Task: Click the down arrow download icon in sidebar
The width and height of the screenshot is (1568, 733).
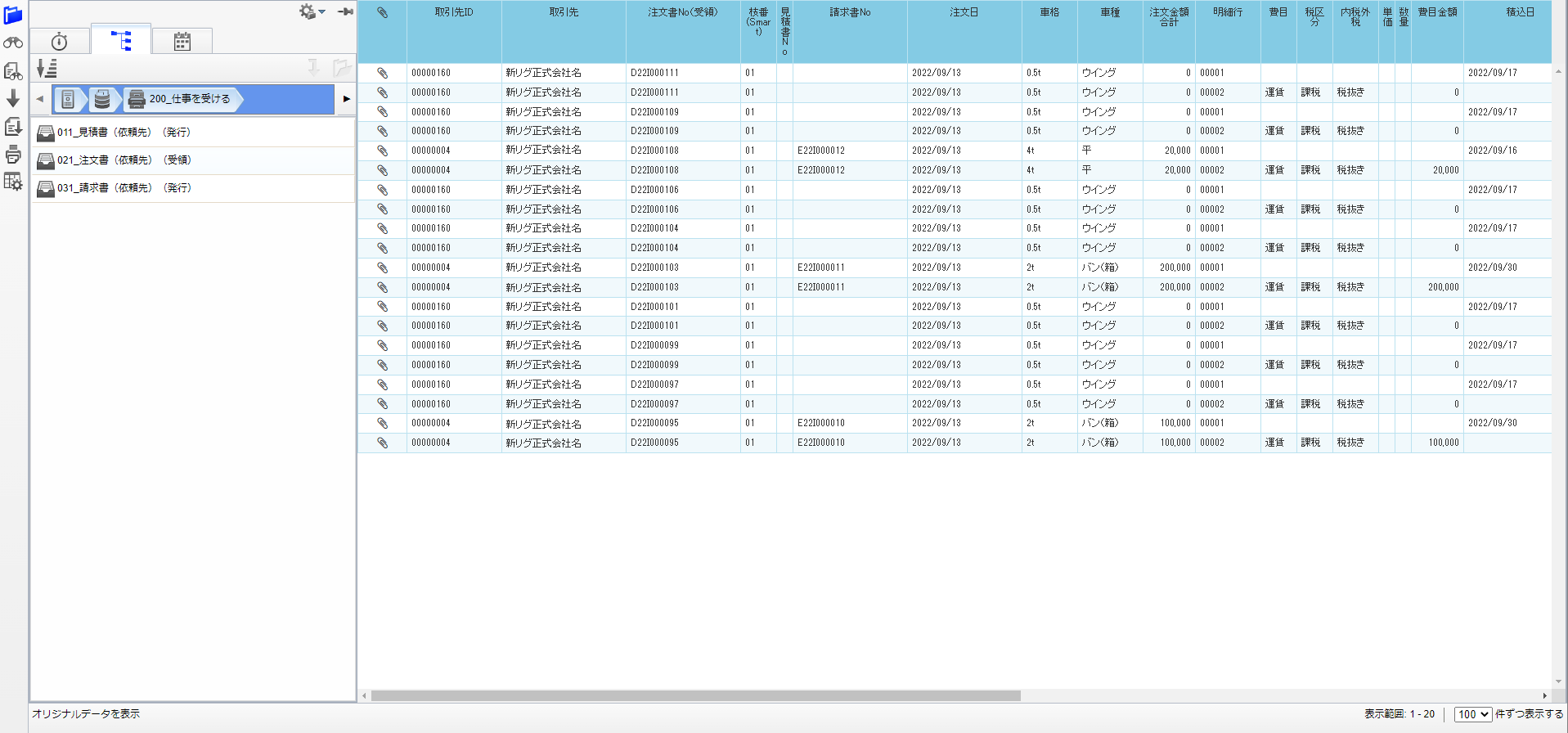Action: [13, 99]
